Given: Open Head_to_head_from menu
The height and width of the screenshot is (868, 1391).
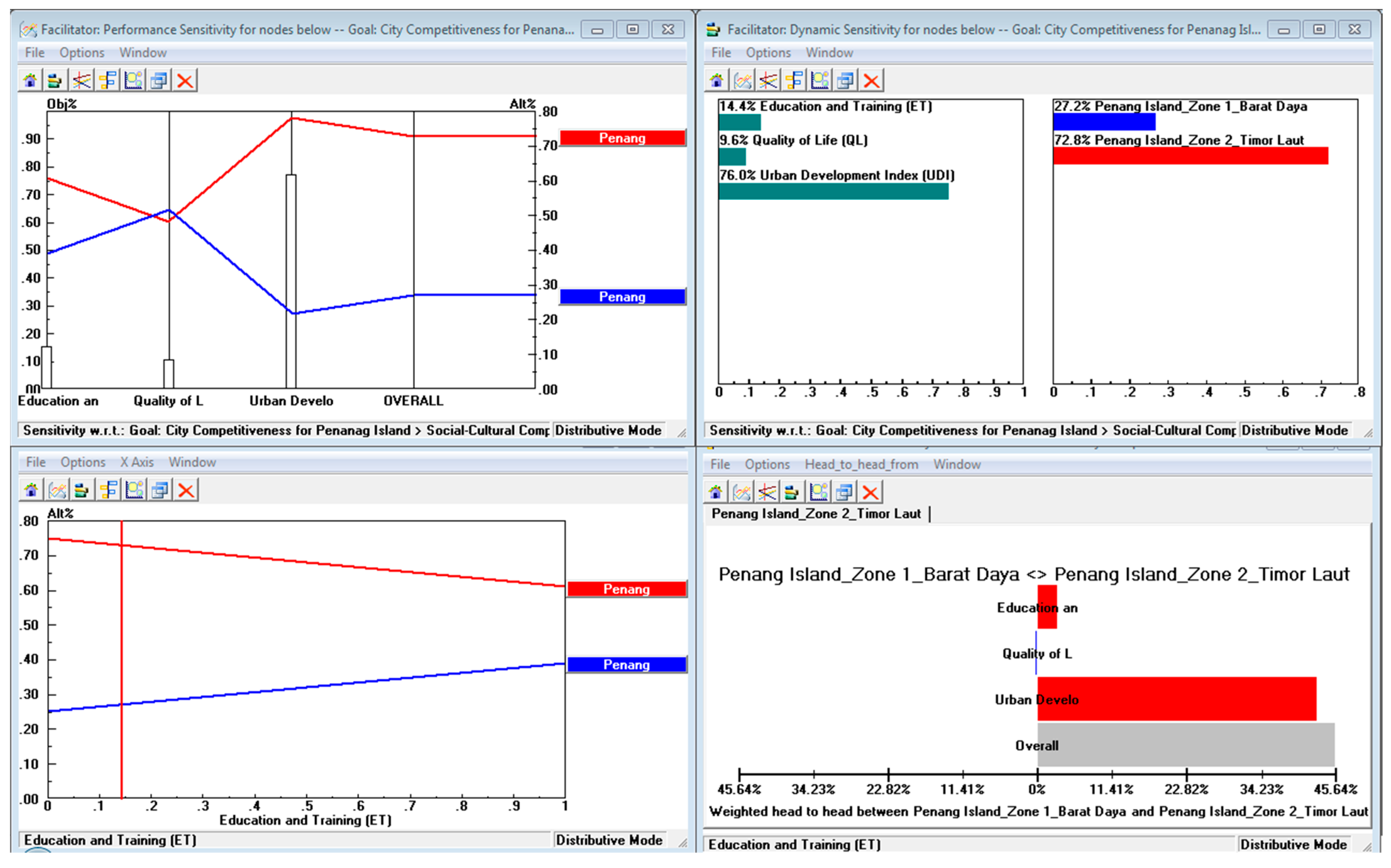Looking at the screenshot, I should click(x=861, y=465).
